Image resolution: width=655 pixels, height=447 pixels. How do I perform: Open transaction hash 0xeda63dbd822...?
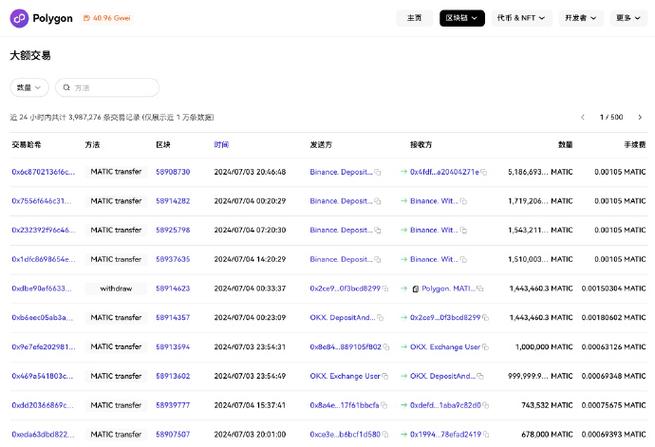(x=43, y=434)
